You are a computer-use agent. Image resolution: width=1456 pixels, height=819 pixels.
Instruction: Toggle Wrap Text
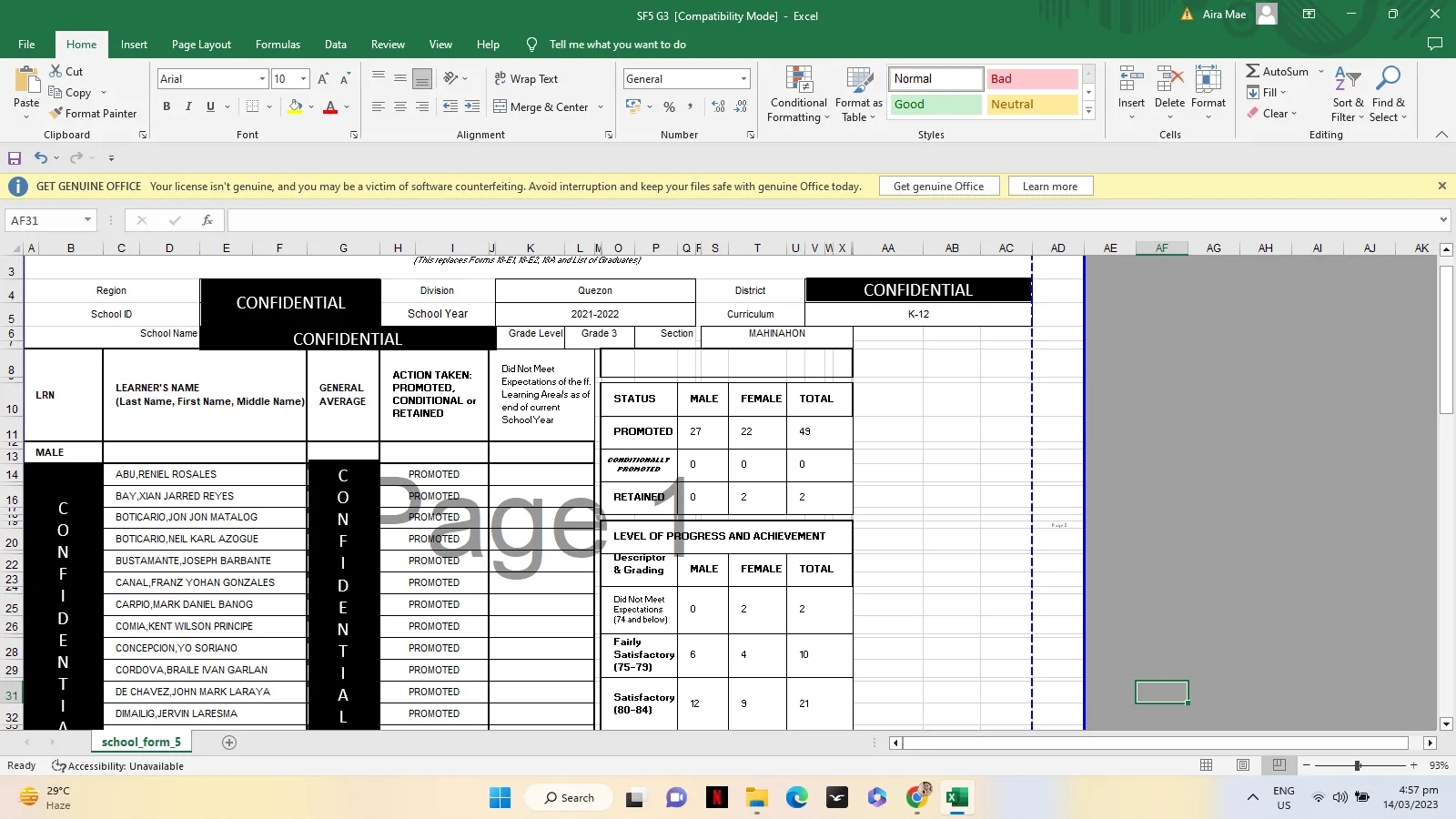click(x=526, y=79)
